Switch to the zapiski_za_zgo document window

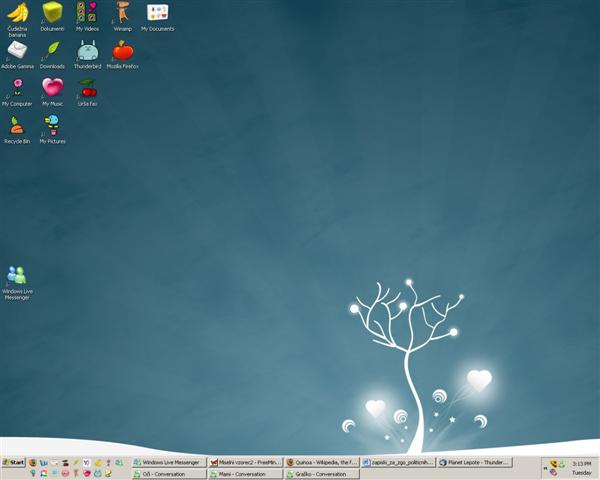pyautogui.click(x=398, y=462)
